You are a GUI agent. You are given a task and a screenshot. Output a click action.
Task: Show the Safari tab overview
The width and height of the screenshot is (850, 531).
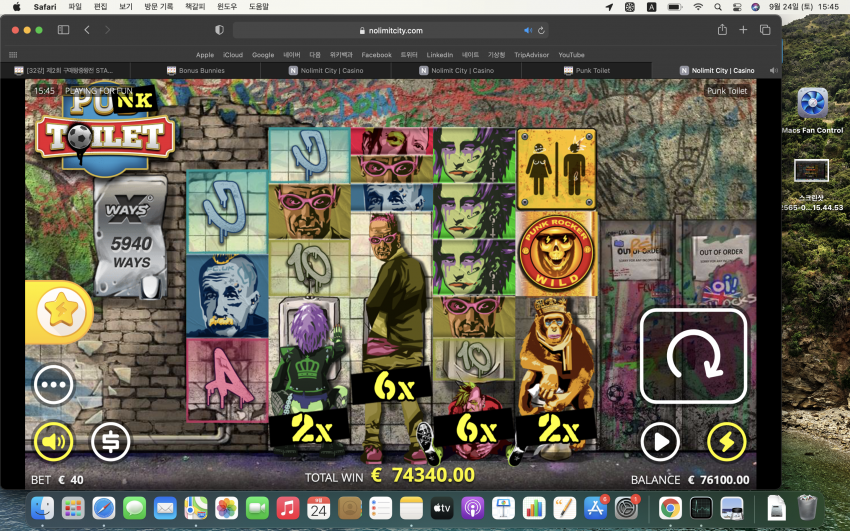(x=765, y=30)
